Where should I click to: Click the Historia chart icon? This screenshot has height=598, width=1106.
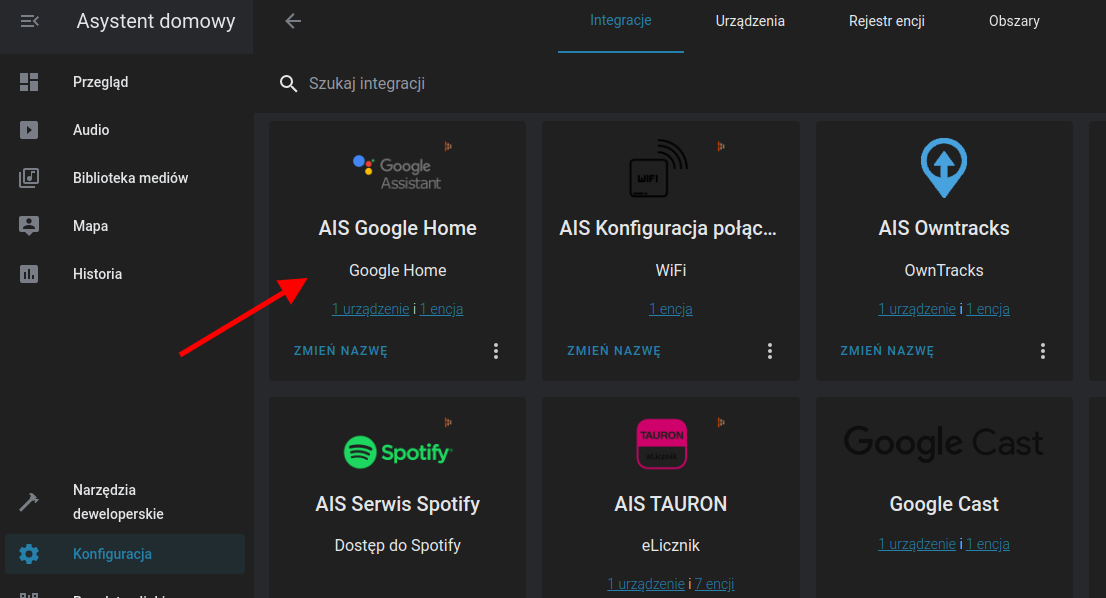(29, 274)
